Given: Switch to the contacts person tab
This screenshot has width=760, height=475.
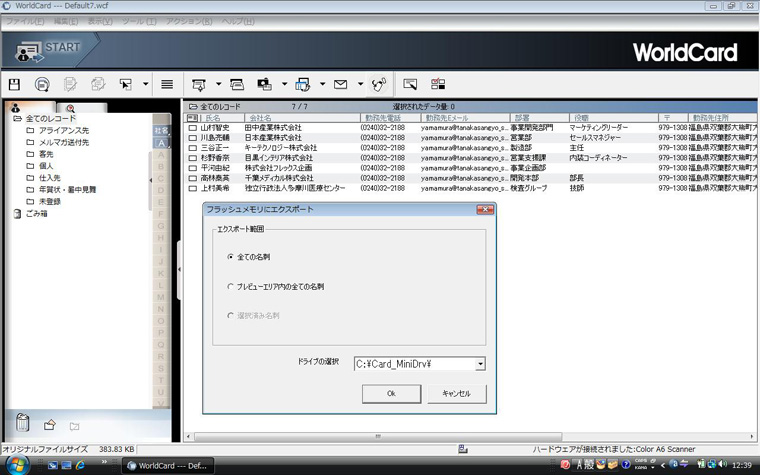Looking at the screenshot, I should coord(29,108).
